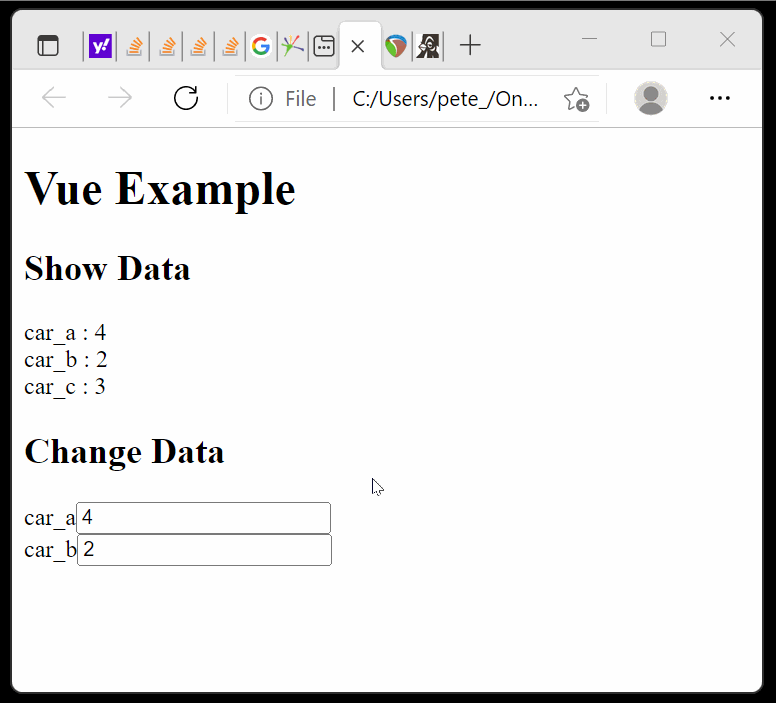Viewport: 776px width, 703px height.
Task: Click the 'car_b : 2' text line
Action: click(x=66, y=360)
